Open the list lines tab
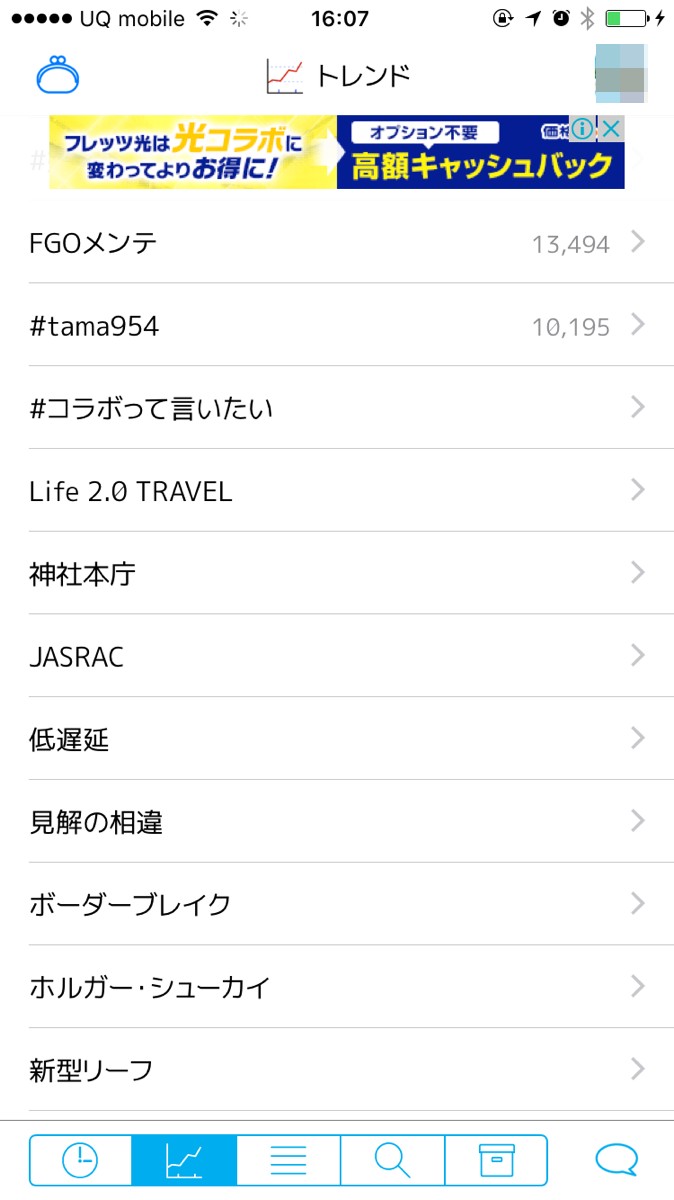This screenshot has height=1200, width=674. pos(288,1160)
